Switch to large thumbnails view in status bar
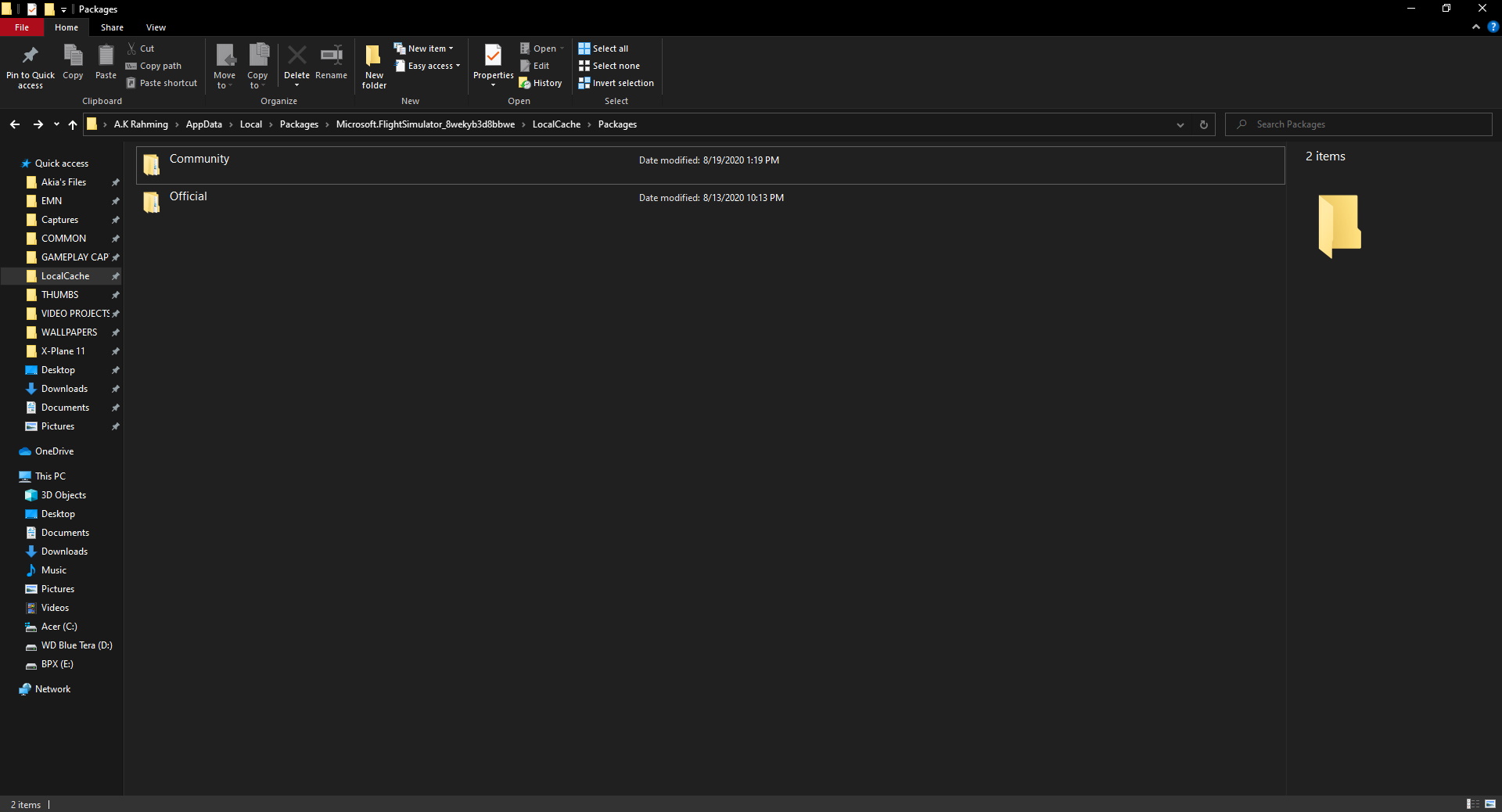Viewport: 1502px width, 812px height. [1490, 804]
